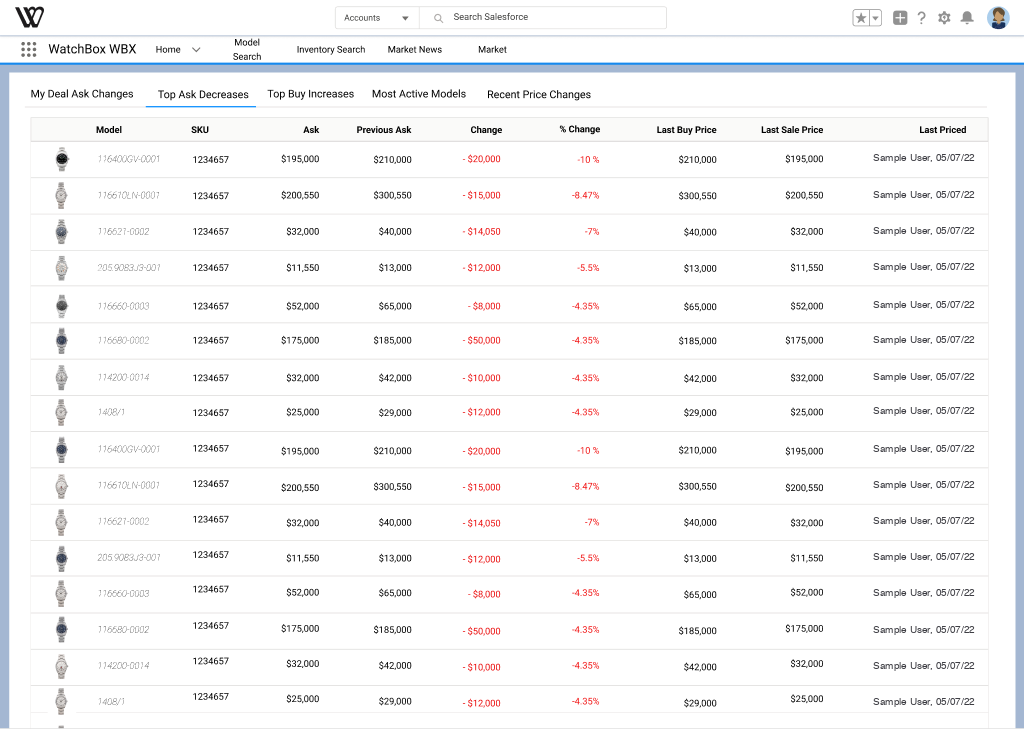Expand the Home tab chevron
Viewport: 1024px width, 729px height.
196,50
